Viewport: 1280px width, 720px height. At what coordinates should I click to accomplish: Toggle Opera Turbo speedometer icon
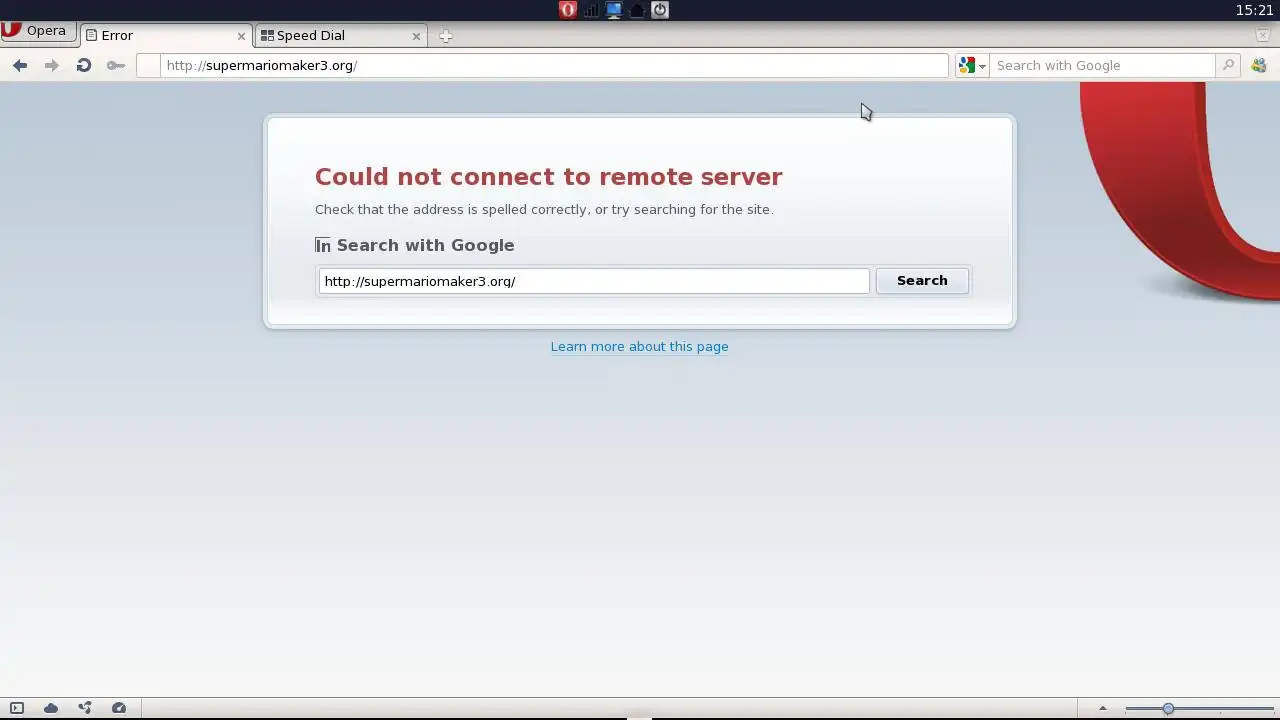119,708
